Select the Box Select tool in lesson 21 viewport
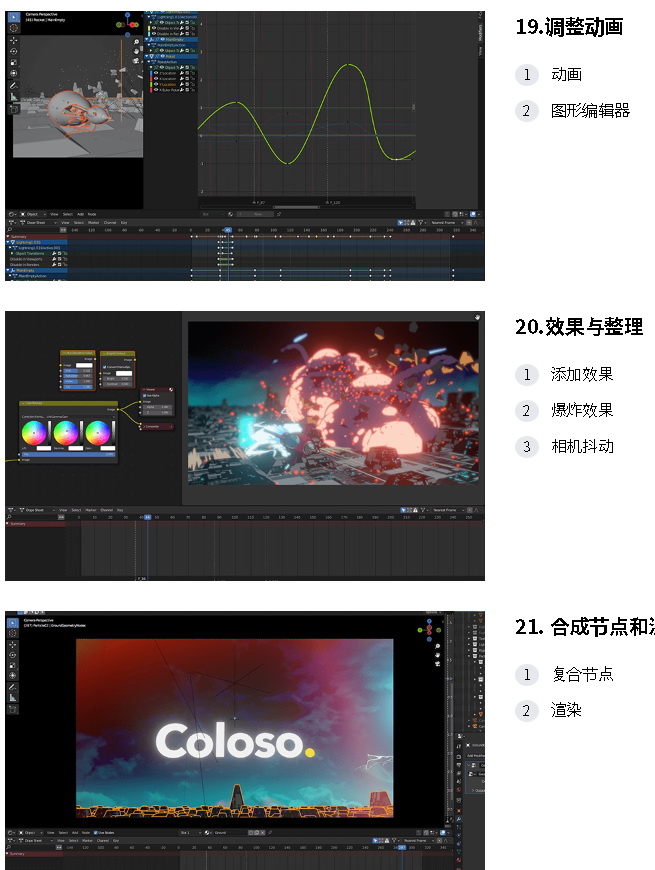This screenshot has height=870, width=655. point(13,623)
